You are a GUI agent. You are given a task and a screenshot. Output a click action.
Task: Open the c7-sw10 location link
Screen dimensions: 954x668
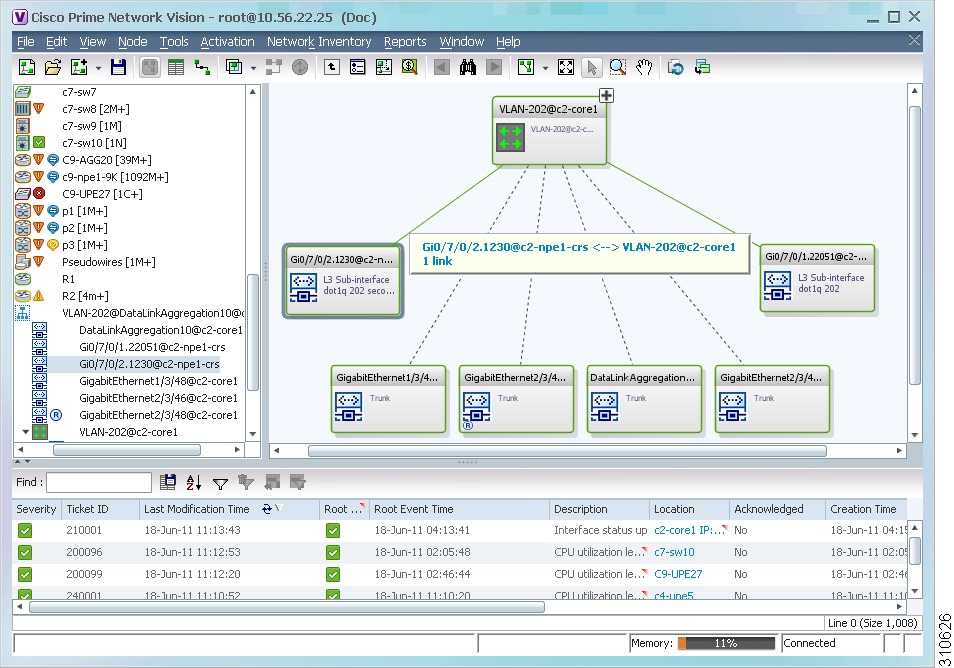[x=674, y=552]
